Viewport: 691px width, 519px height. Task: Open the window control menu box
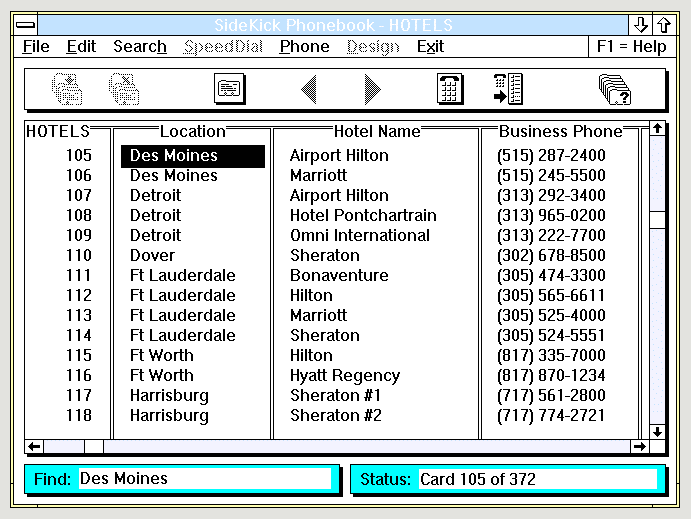click(26, 25)
